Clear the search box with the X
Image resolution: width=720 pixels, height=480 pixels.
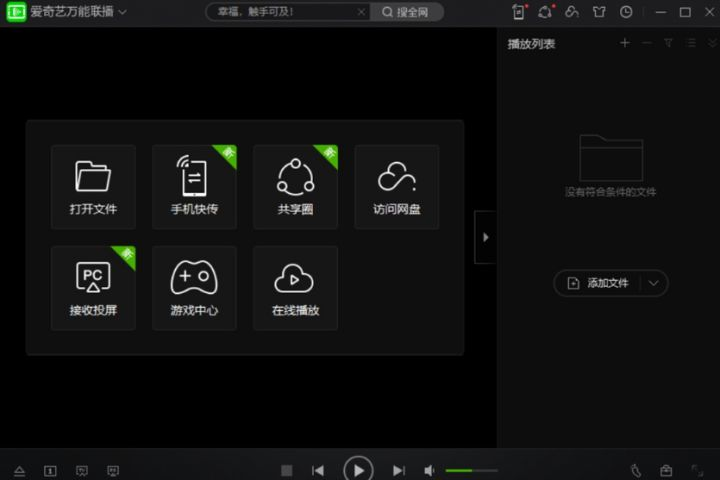pos(361,12)
